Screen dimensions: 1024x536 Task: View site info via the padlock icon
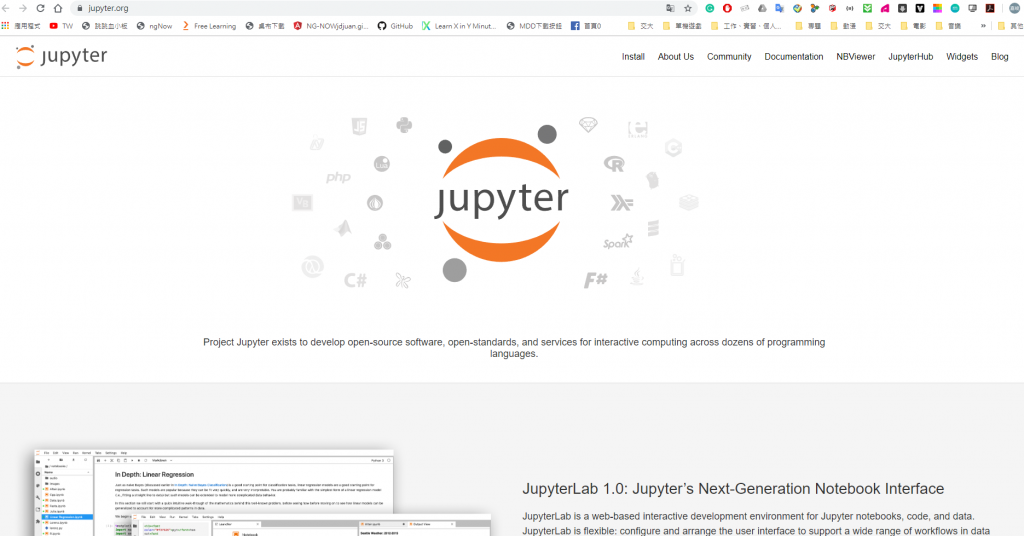[80, 8]
